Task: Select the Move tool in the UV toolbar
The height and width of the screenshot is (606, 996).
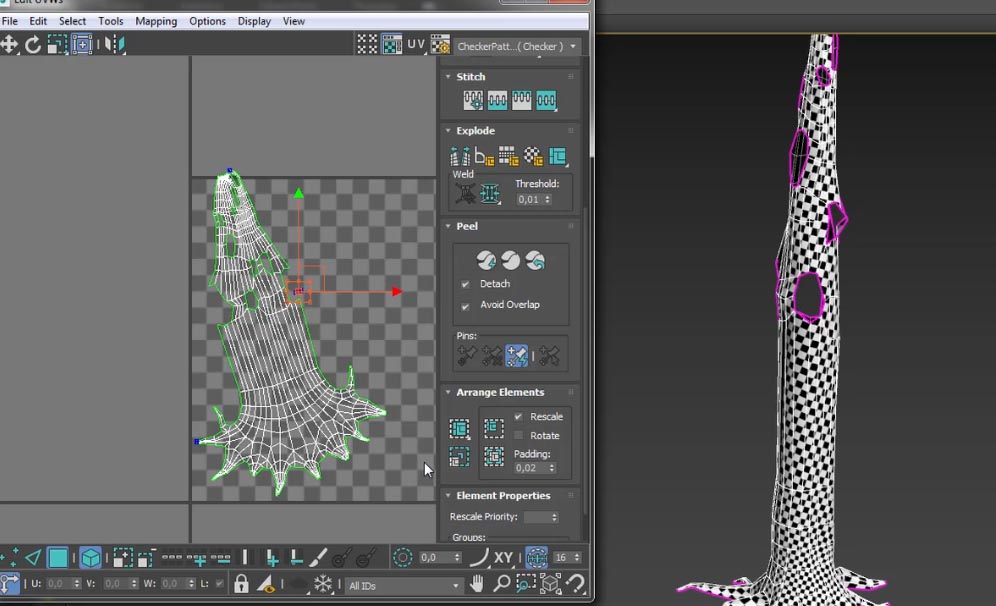Action: [9, 44]
